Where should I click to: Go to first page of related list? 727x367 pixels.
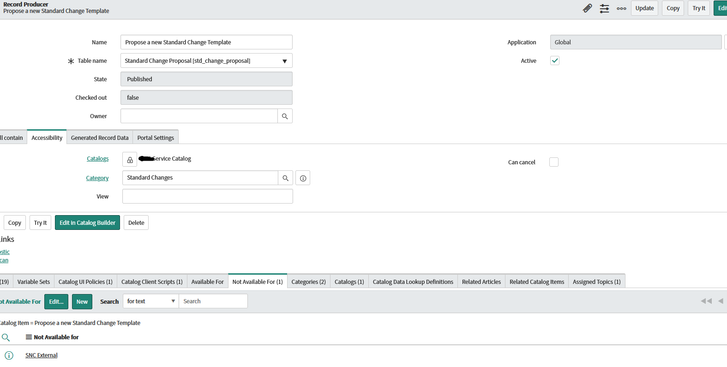(x=706, y=301)
